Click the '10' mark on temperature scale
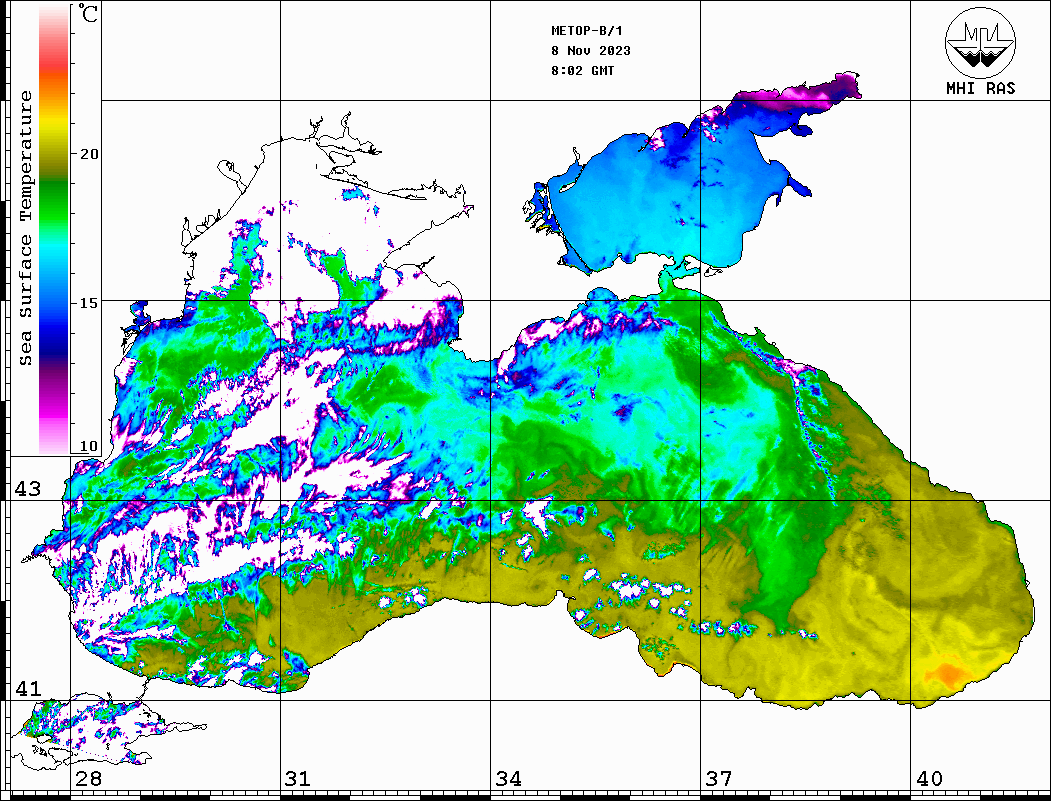The height and width of the screenshot is (801, 1051). pyautogui.click(x=88, y=446)
